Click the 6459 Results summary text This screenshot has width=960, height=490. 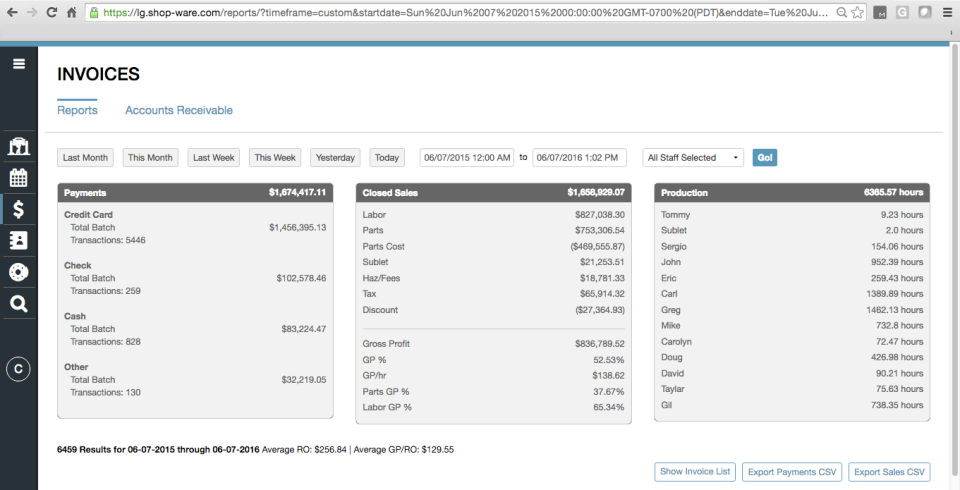159,450
